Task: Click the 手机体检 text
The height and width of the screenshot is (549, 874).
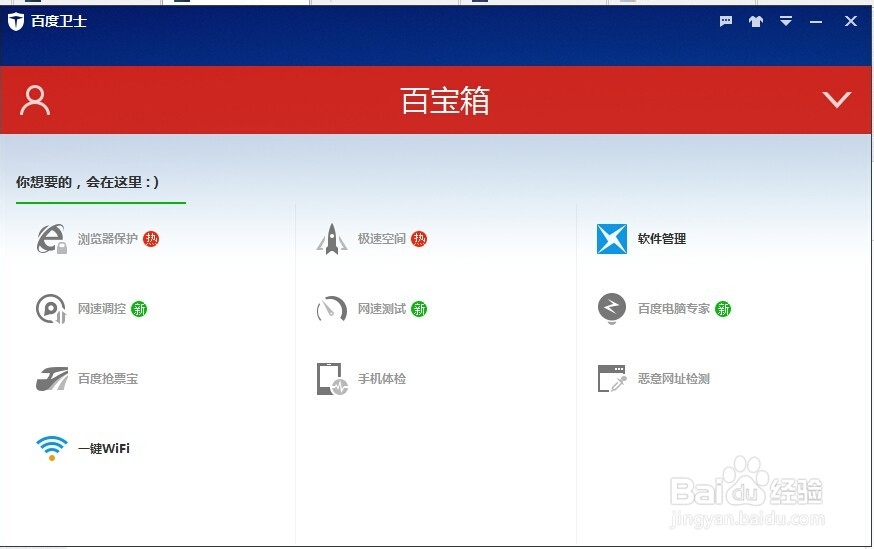Action: (x=381, y=379)
